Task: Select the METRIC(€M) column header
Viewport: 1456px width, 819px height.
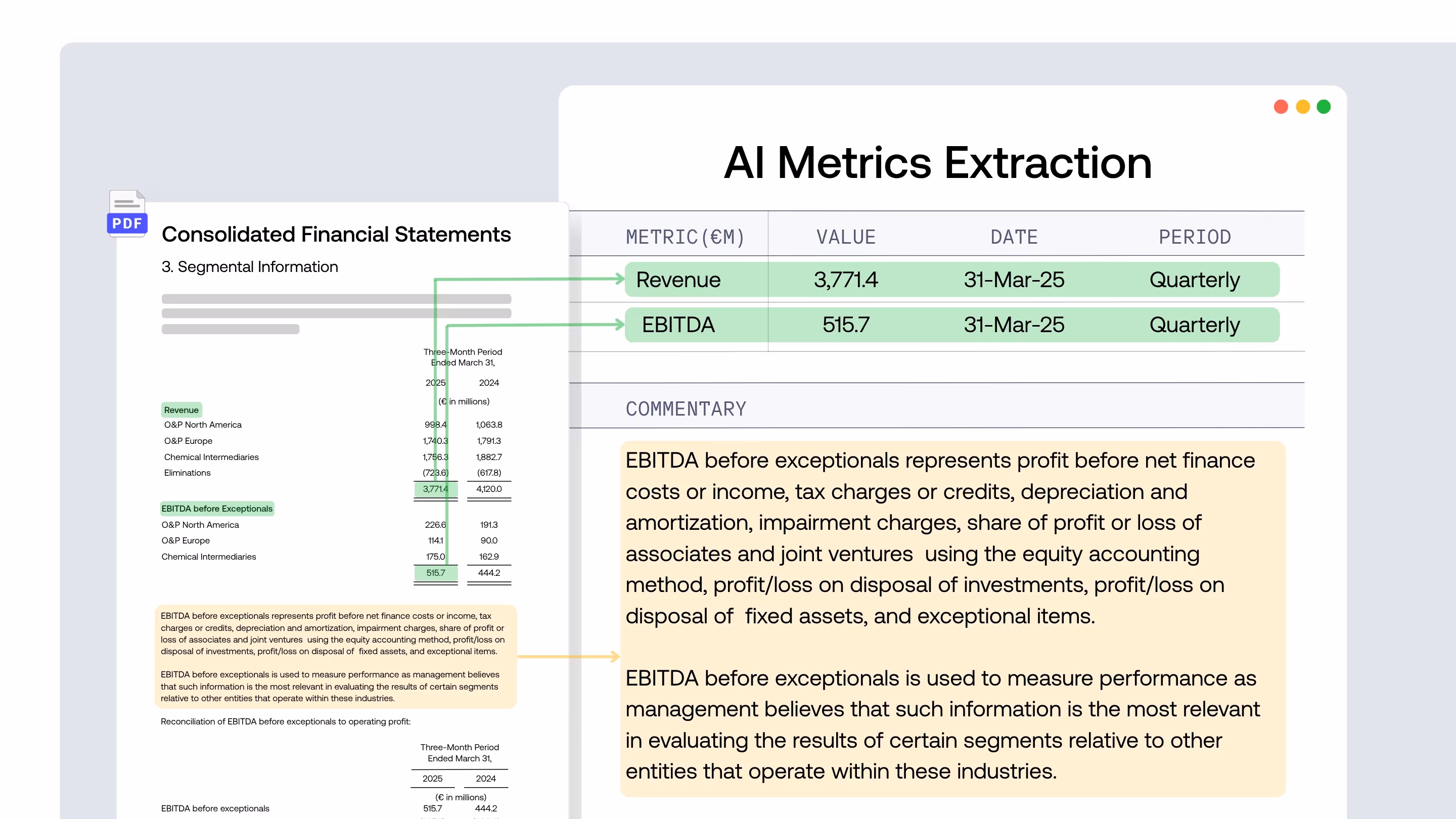Action: [686, 237]
